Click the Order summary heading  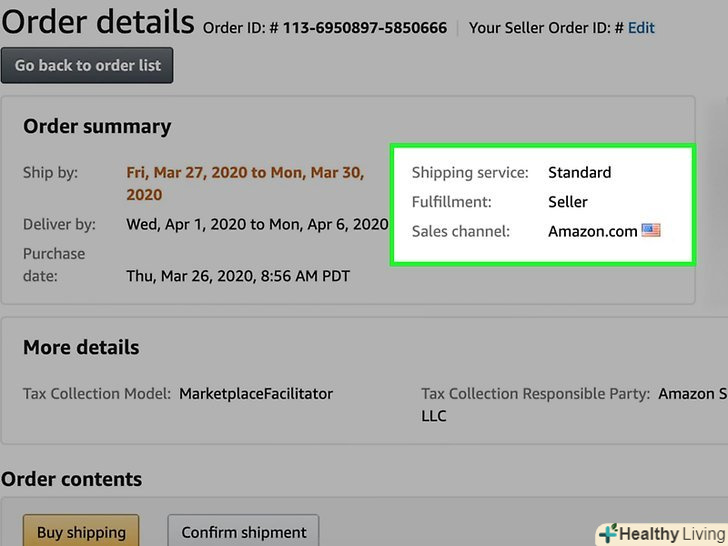pyautogui.click(x=97, y=127)
